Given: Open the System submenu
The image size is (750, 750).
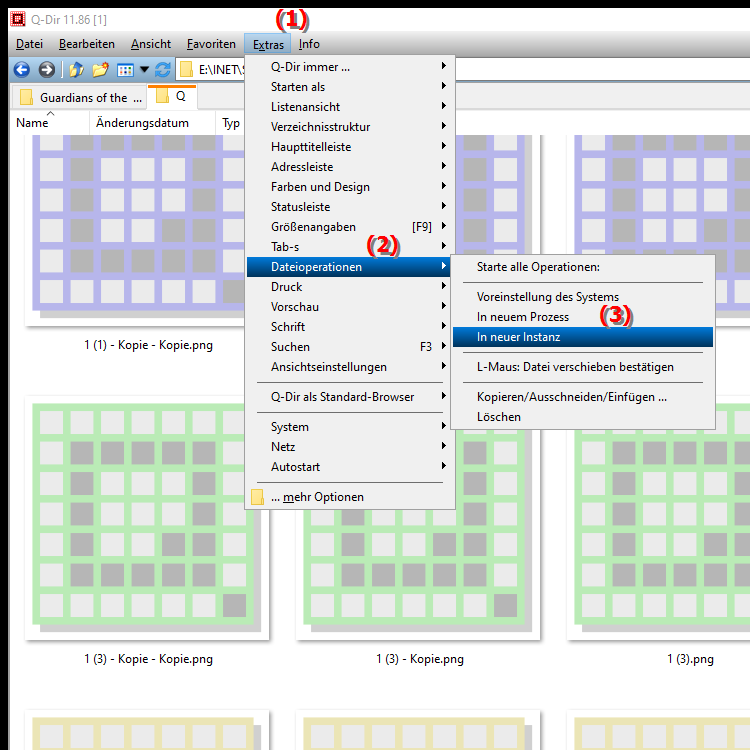Looking at the screenshot, I should point(350,427).
